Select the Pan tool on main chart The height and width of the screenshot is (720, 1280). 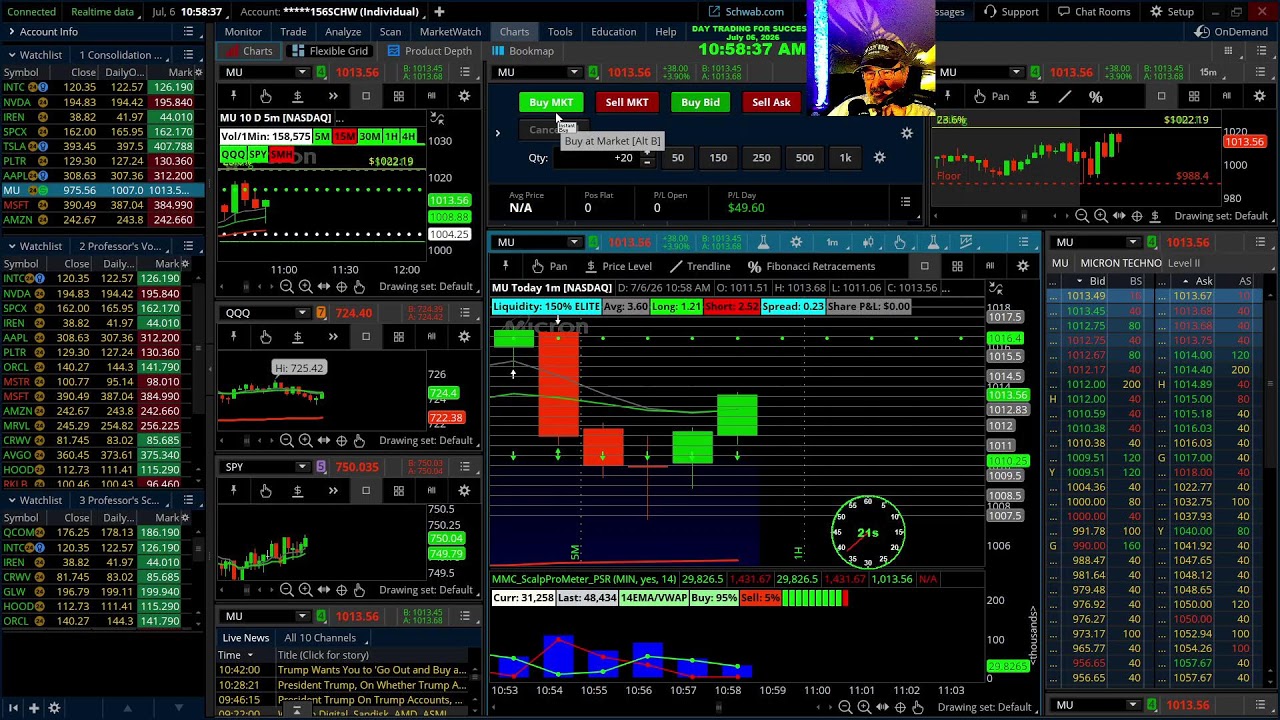click(x=549, y=266)
